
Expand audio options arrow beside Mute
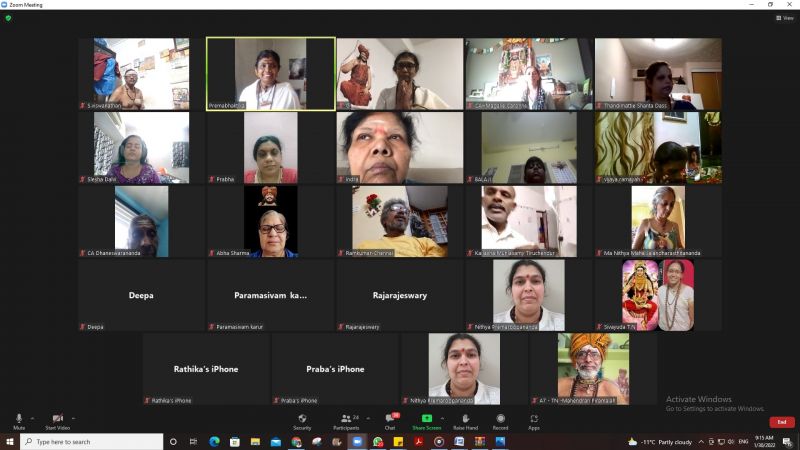pyautogui.click(x=32, y=418)
